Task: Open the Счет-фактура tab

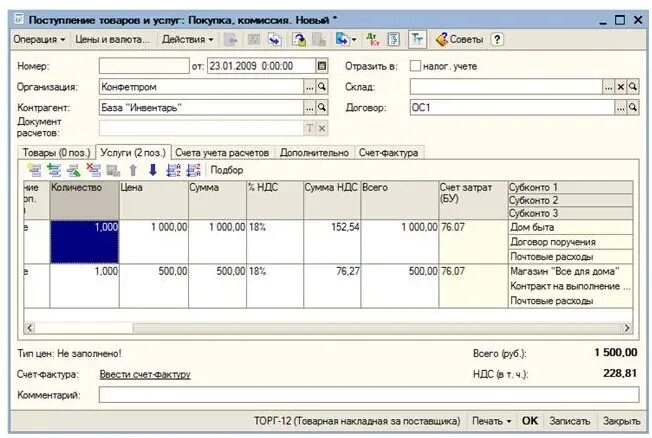Action: click(388, 153)
